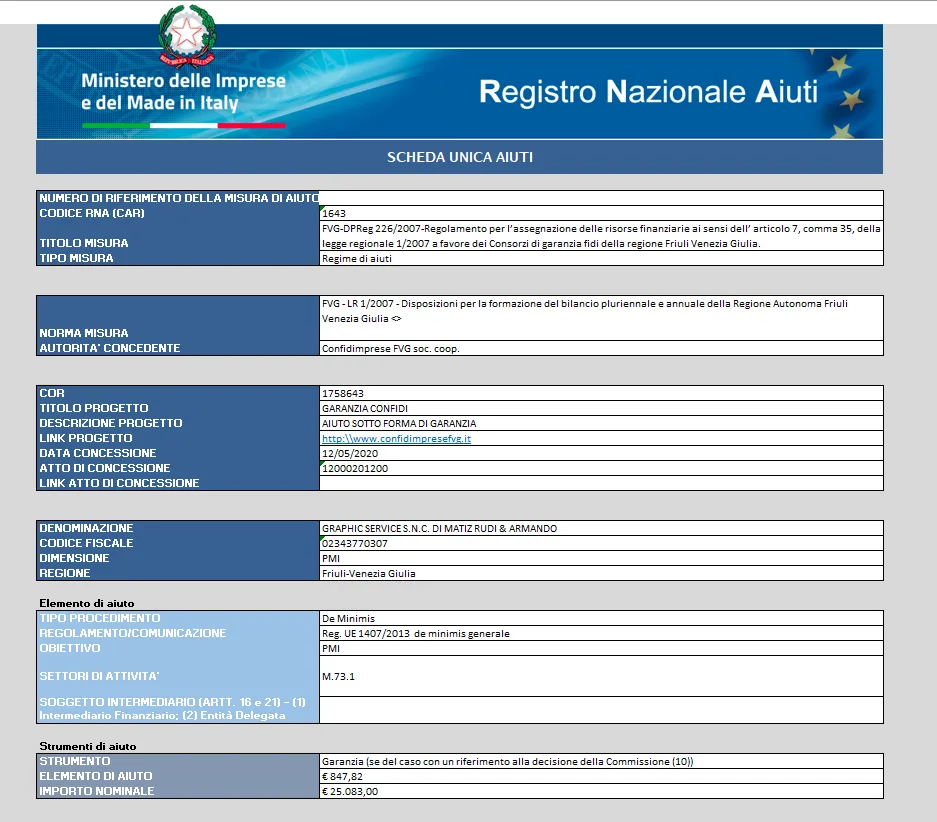The height and width of the screenshot is (822, 937).
Task: Select the 'Reg. UE 1407/2013' regulation cell
Action: (601, 634)
